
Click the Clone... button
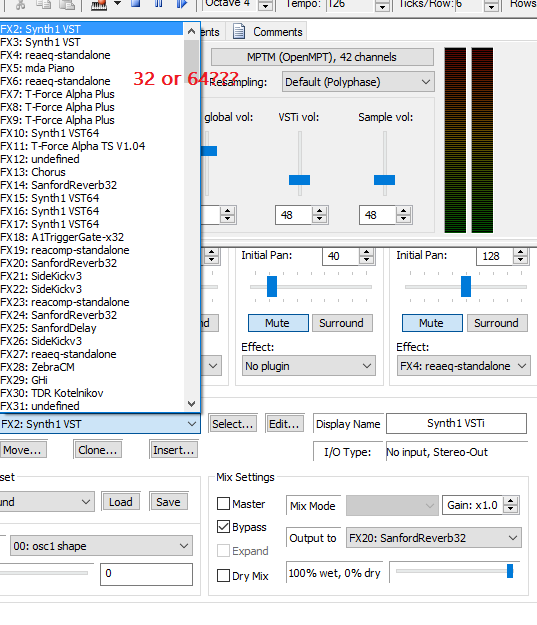tap(98, 450)
